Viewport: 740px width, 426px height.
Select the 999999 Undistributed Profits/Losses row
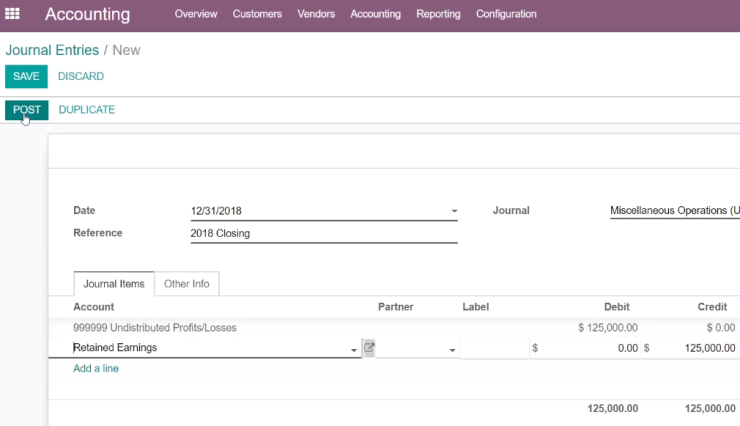tap(394, 327)
